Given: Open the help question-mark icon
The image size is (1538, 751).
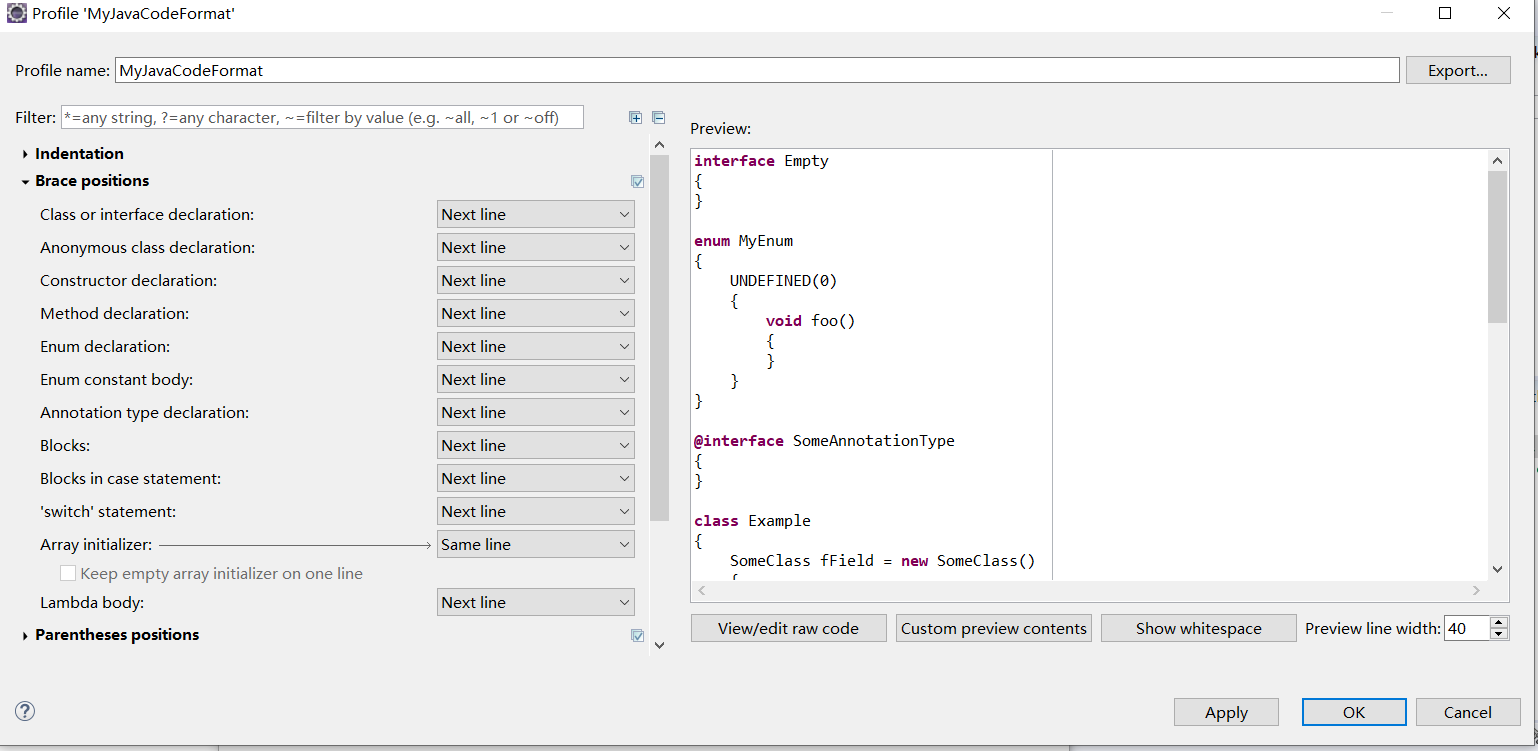Looking at the screenshot, I should (x=25, y=711).
